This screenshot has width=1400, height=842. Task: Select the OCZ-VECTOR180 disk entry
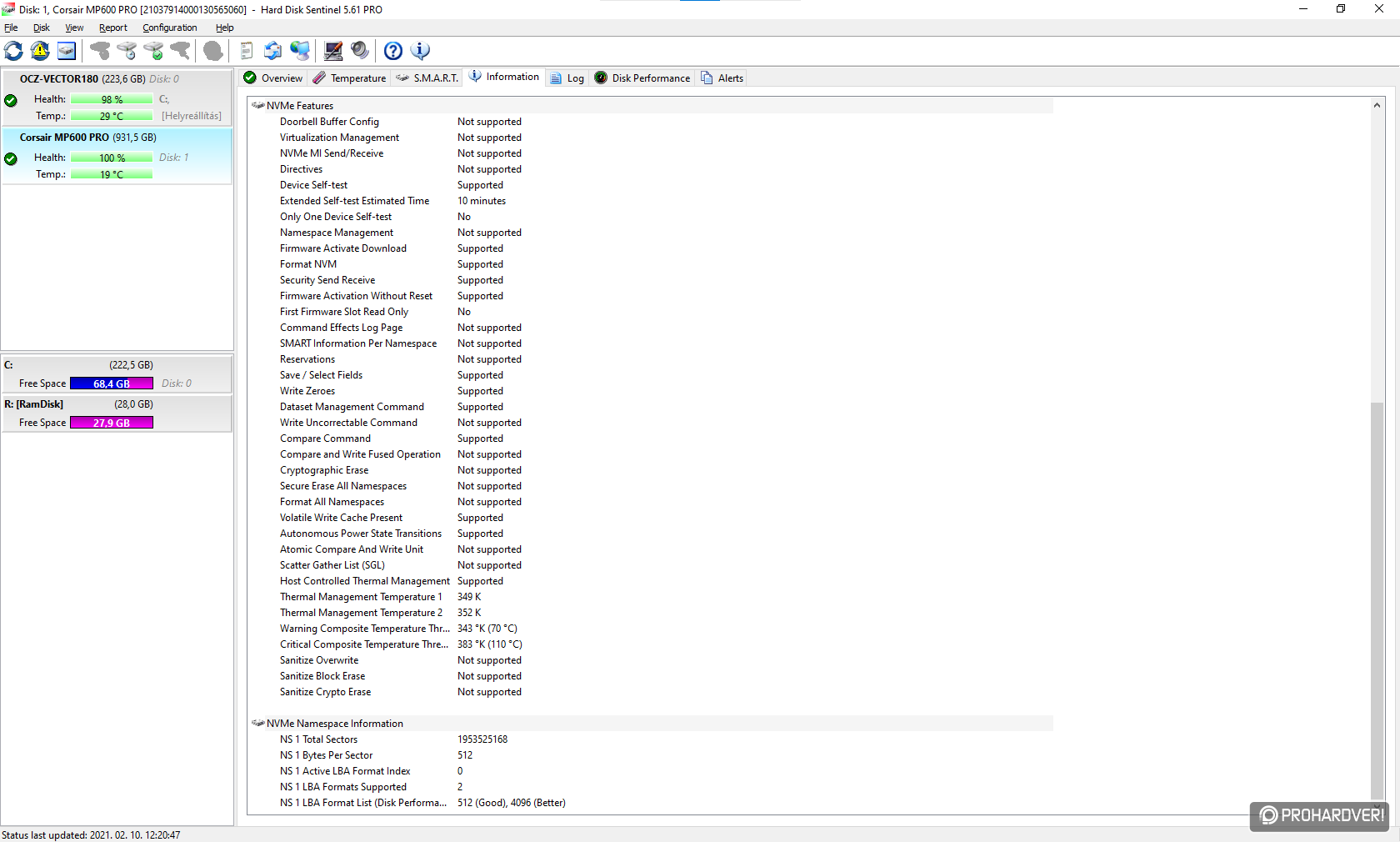117,98
